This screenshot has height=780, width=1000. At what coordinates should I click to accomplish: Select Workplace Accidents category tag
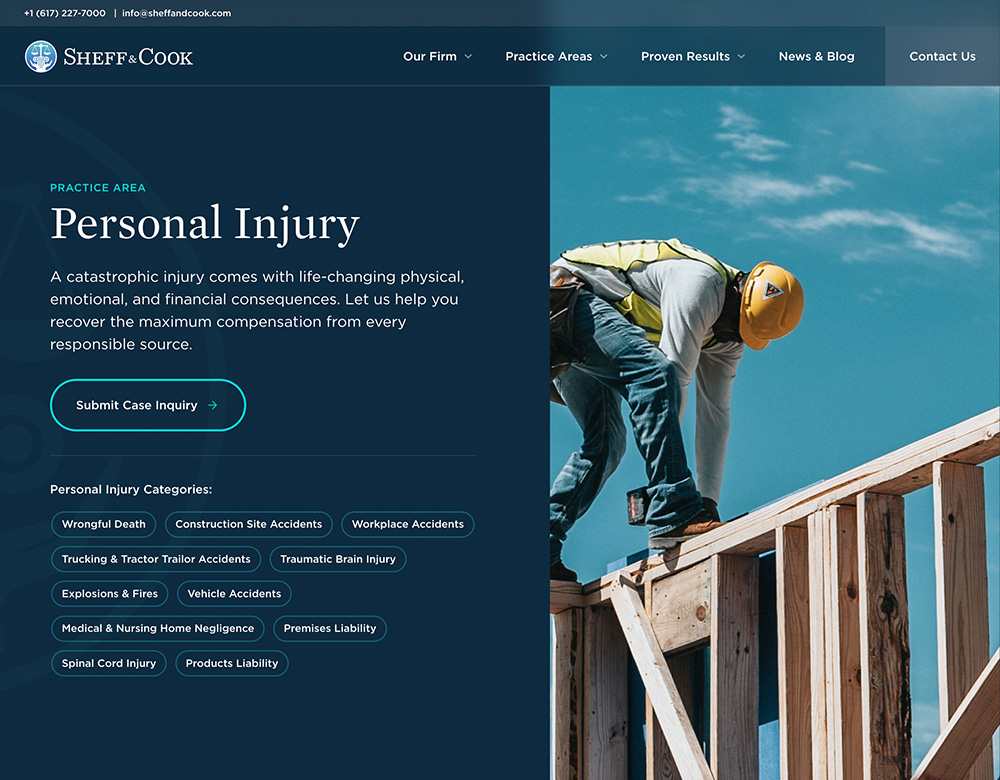click(407, 524)
